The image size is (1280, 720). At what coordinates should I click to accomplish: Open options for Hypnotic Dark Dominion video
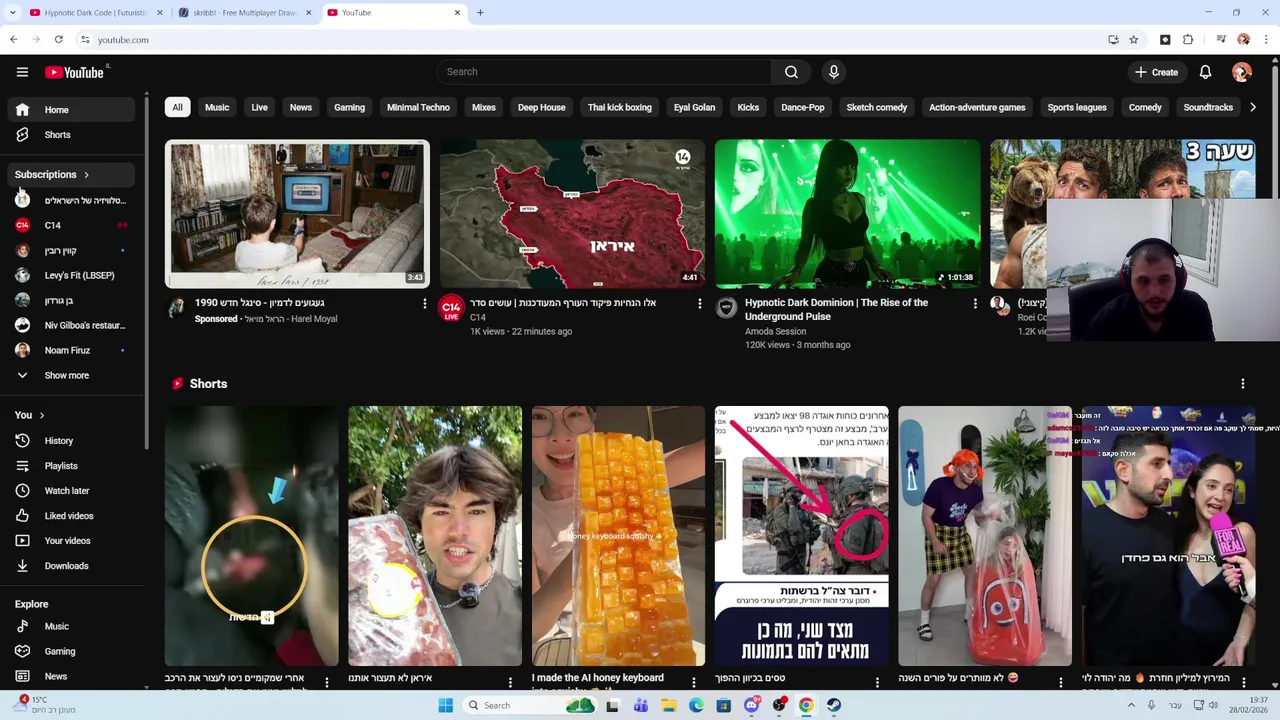975,304
